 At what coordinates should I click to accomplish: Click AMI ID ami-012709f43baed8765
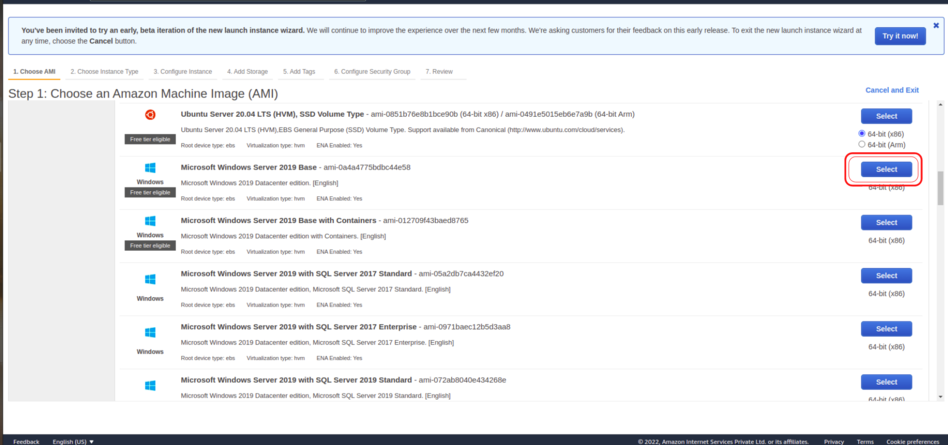[x=426, y=220]
